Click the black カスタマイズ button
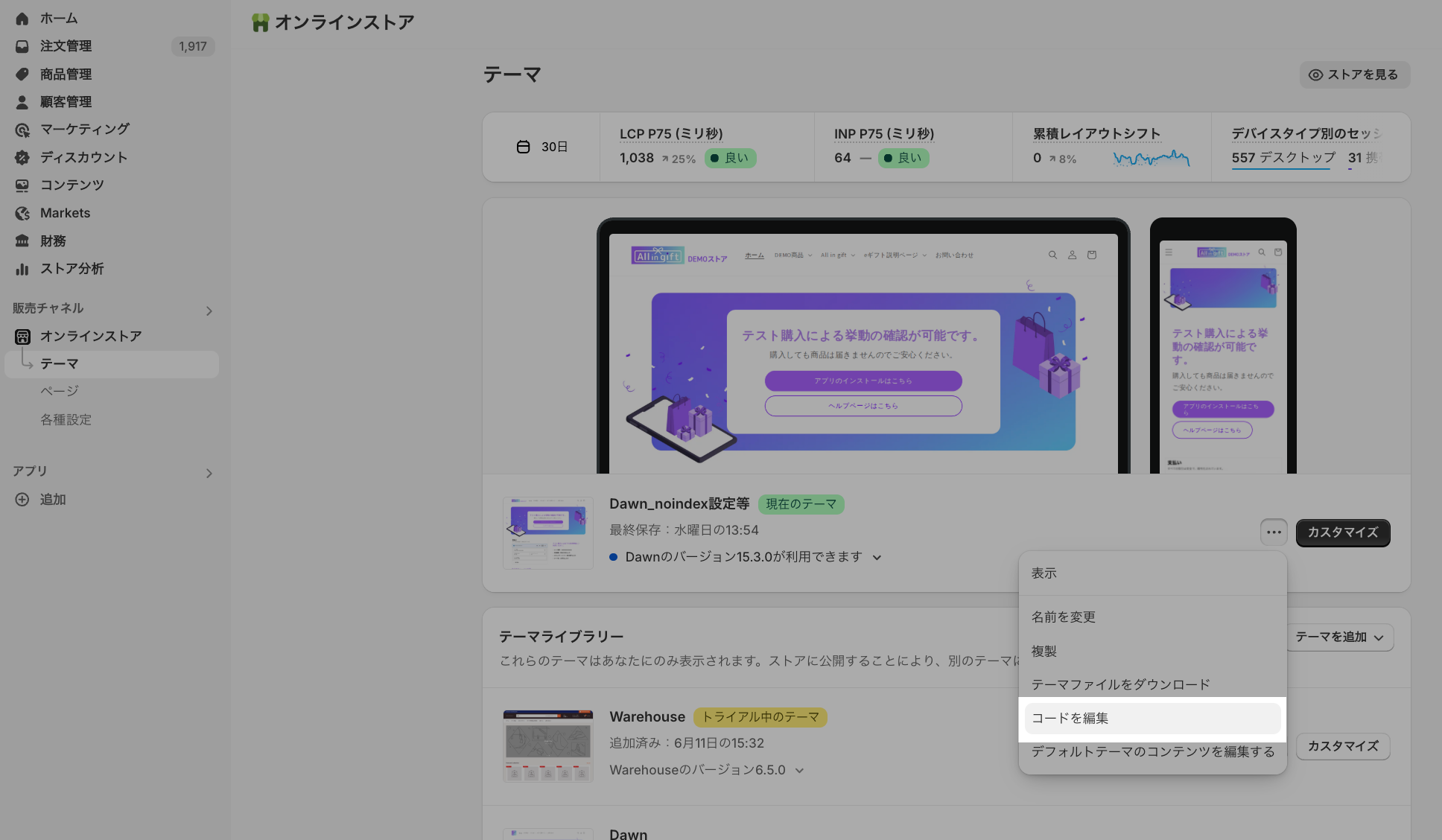The height and width of the screenshot is (840, 1442). pos(1342,532)
